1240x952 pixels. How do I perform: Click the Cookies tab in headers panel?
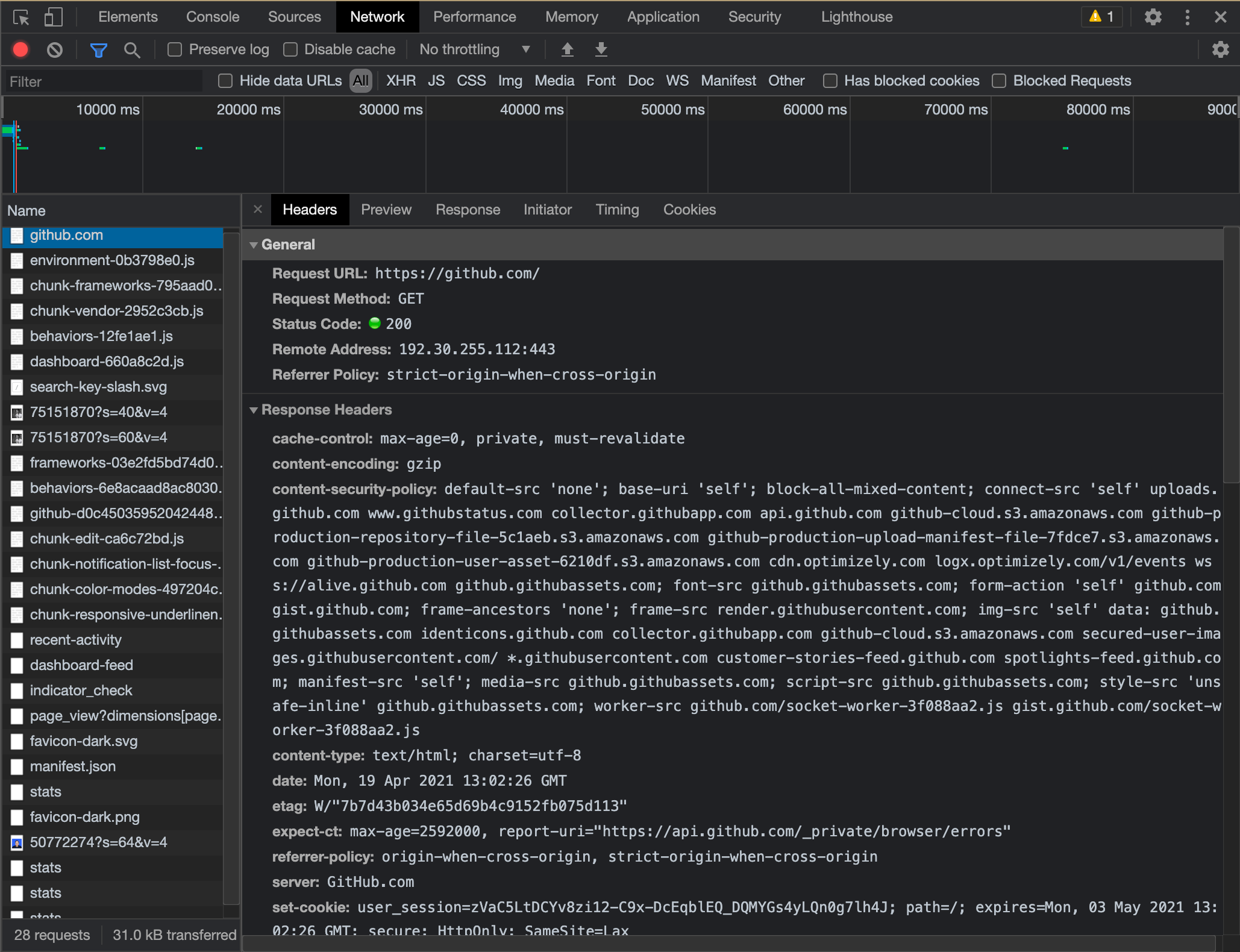690,209
